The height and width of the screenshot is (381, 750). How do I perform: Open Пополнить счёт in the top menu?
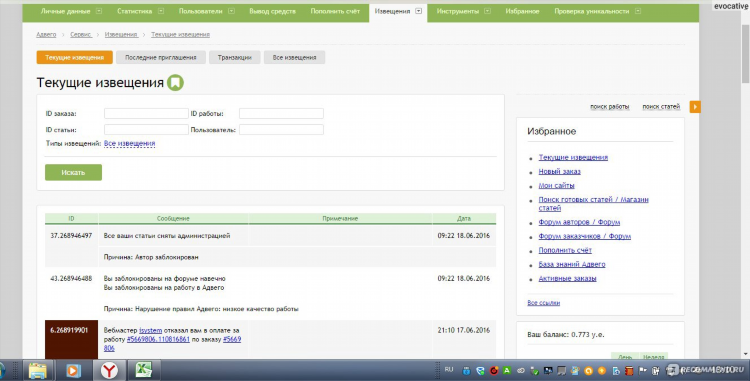click(x=335, y=11)
